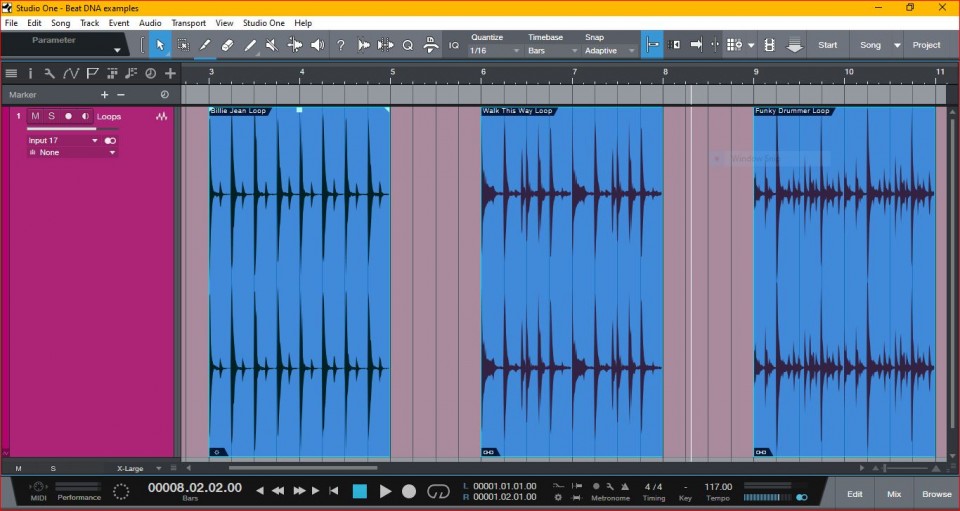Click the add tracks plus icon
960x511 pixels.
pyautogui.click(x=170, y=73)
